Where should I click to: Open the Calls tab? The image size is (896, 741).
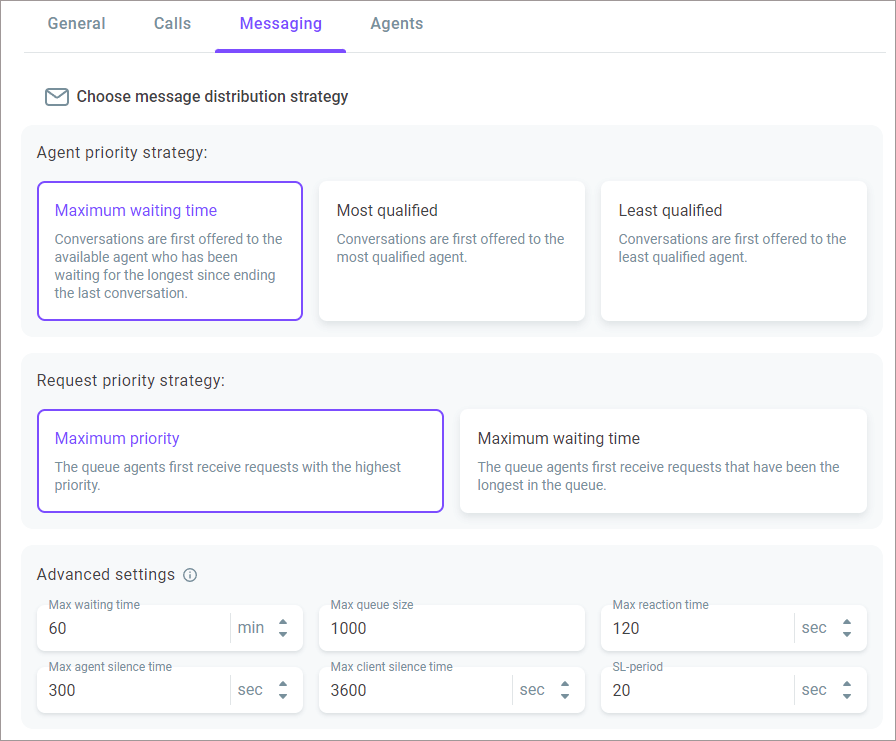172,23
